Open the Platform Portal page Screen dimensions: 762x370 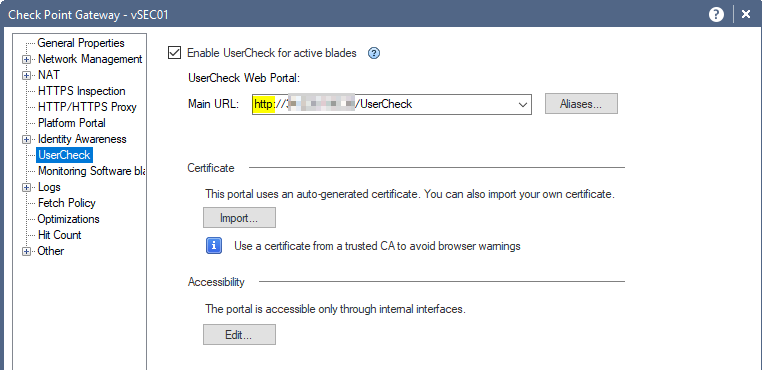coord(71,123)
